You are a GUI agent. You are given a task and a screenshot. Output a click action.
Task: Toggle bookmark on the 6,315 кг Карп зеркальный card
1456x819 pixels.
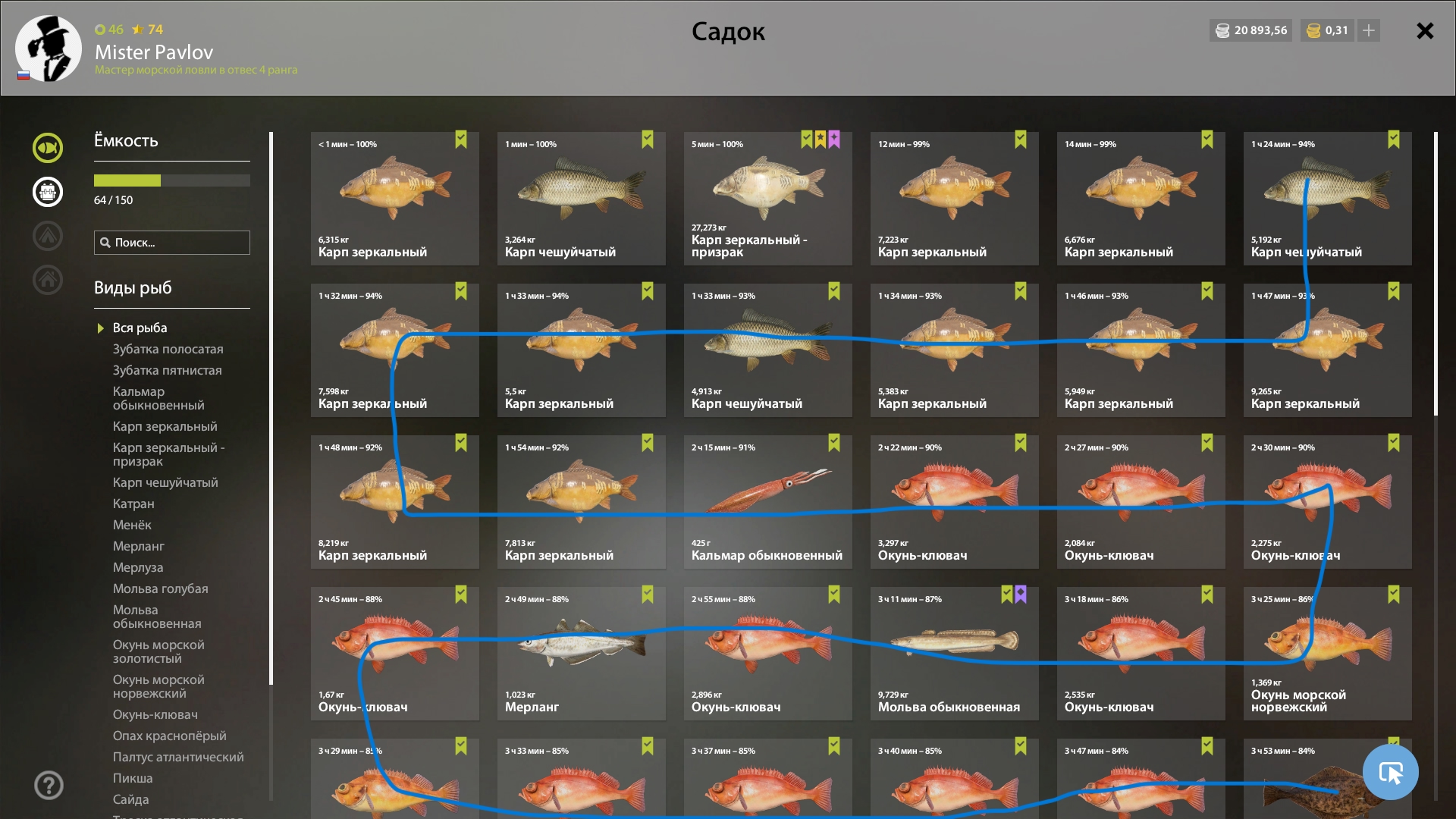pos(461,140)
